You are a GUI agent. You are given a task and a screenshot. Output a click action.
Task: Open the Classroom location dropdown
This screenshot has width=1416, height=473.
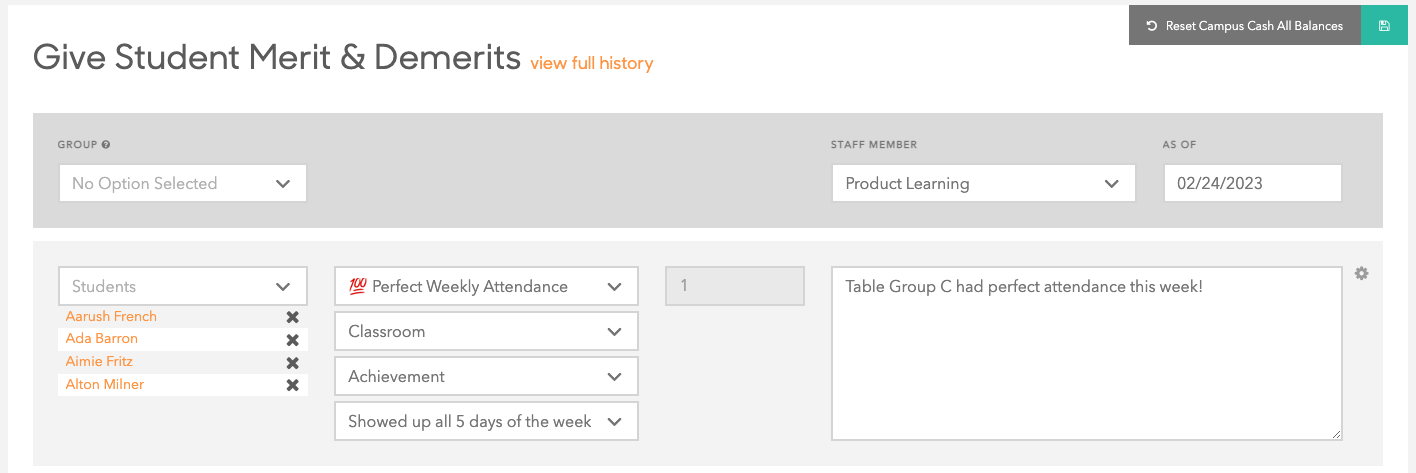[x=486, y=331]
